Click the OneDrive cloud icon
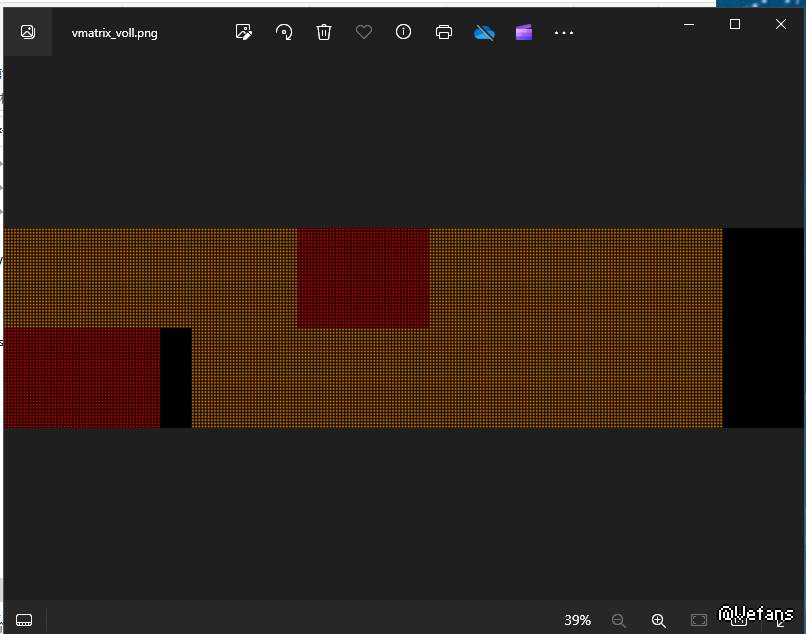The width and height of the screenshot is (806, 634). pos(485,32)
